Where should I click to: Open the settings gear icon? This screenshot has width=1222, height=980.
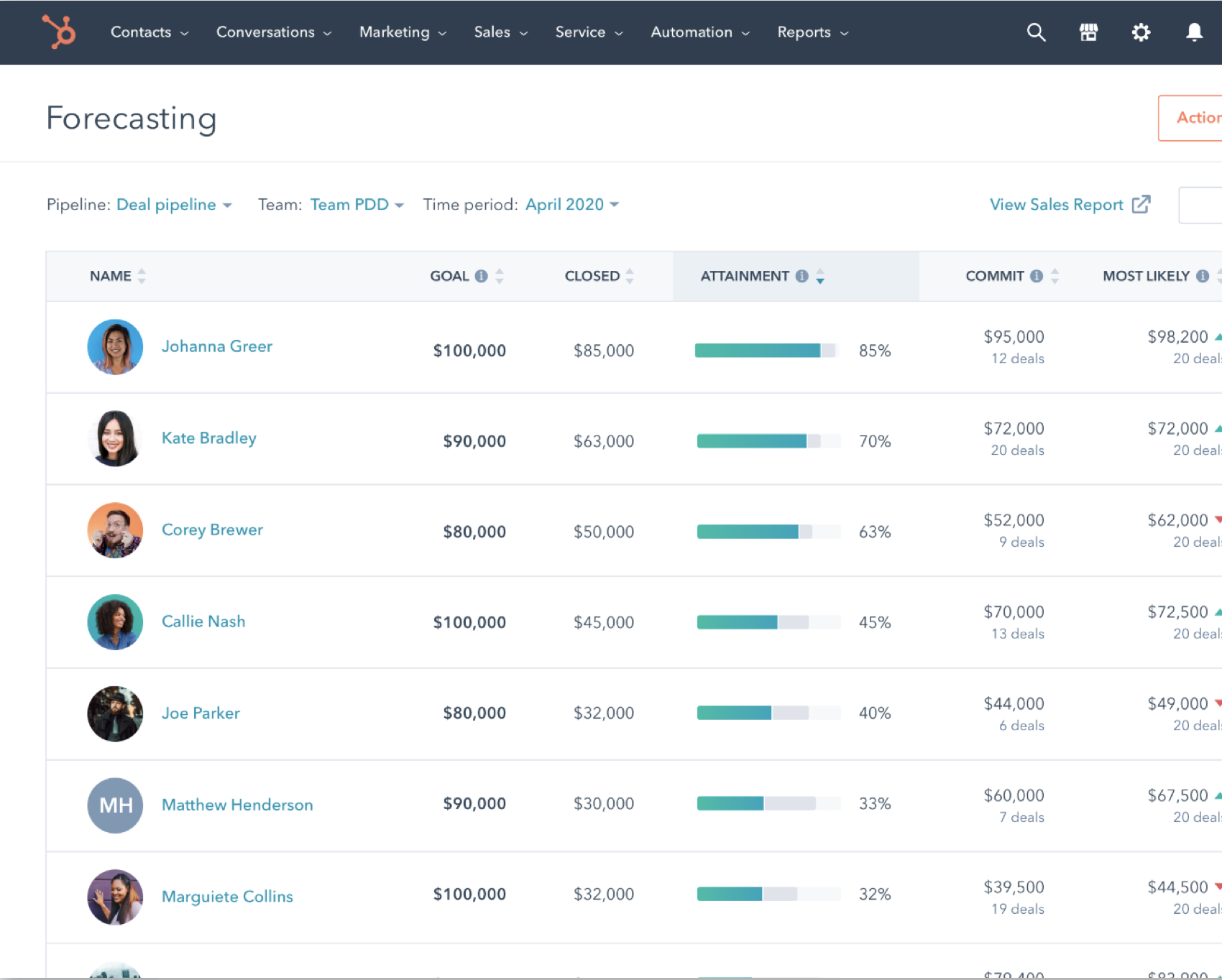click(1141, 32)
